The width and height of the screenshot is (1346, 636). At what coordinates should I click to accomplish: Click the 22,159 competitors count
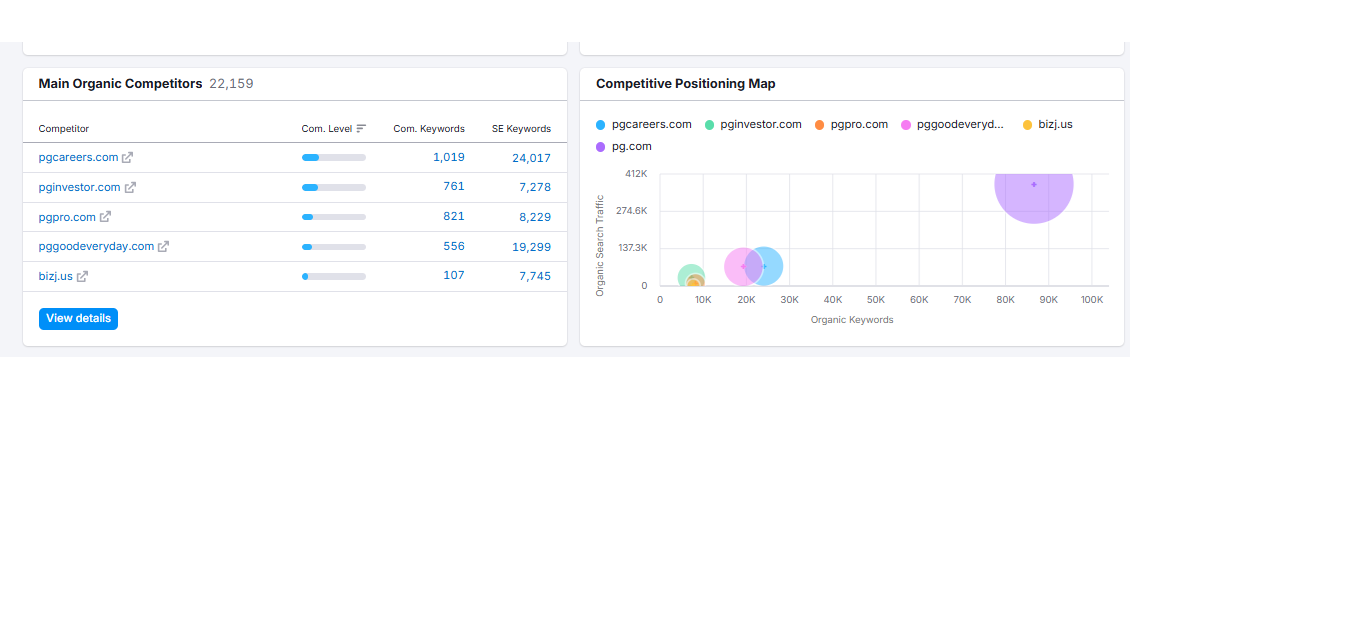[x=231, y=84]
